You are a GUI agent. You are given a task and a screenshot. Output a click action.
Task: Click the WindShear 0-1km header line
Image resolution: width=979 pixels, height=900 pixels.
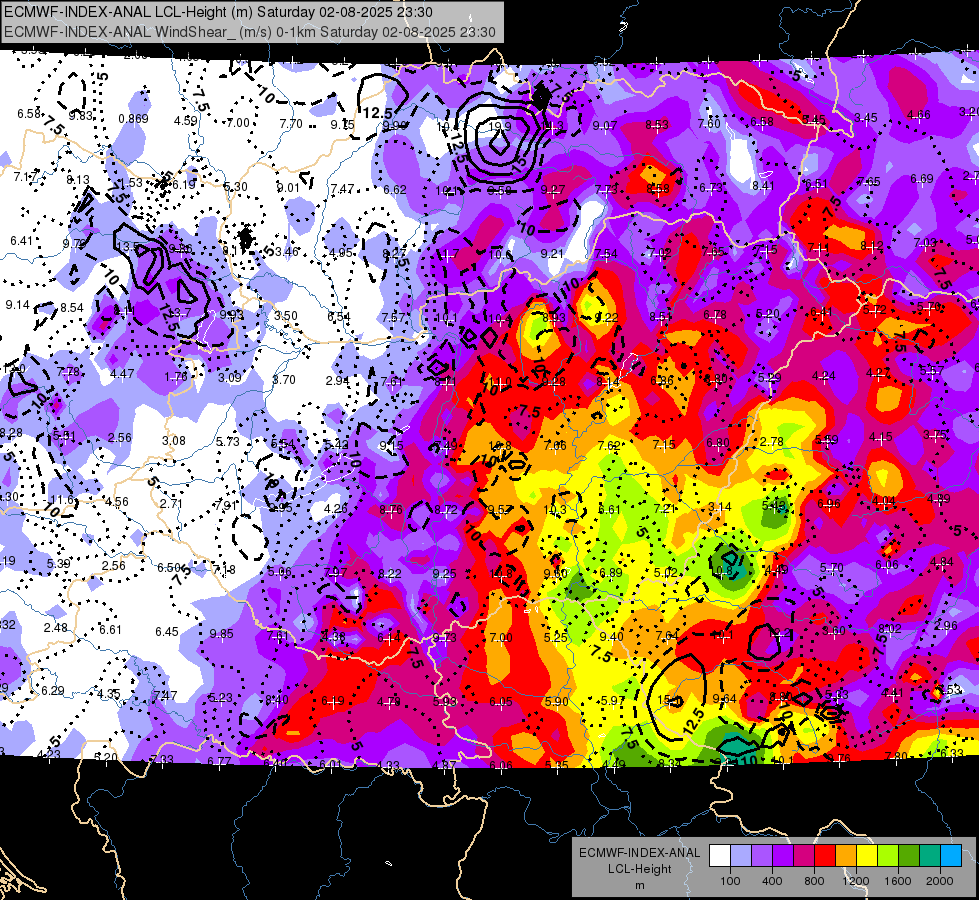(250, 32)
